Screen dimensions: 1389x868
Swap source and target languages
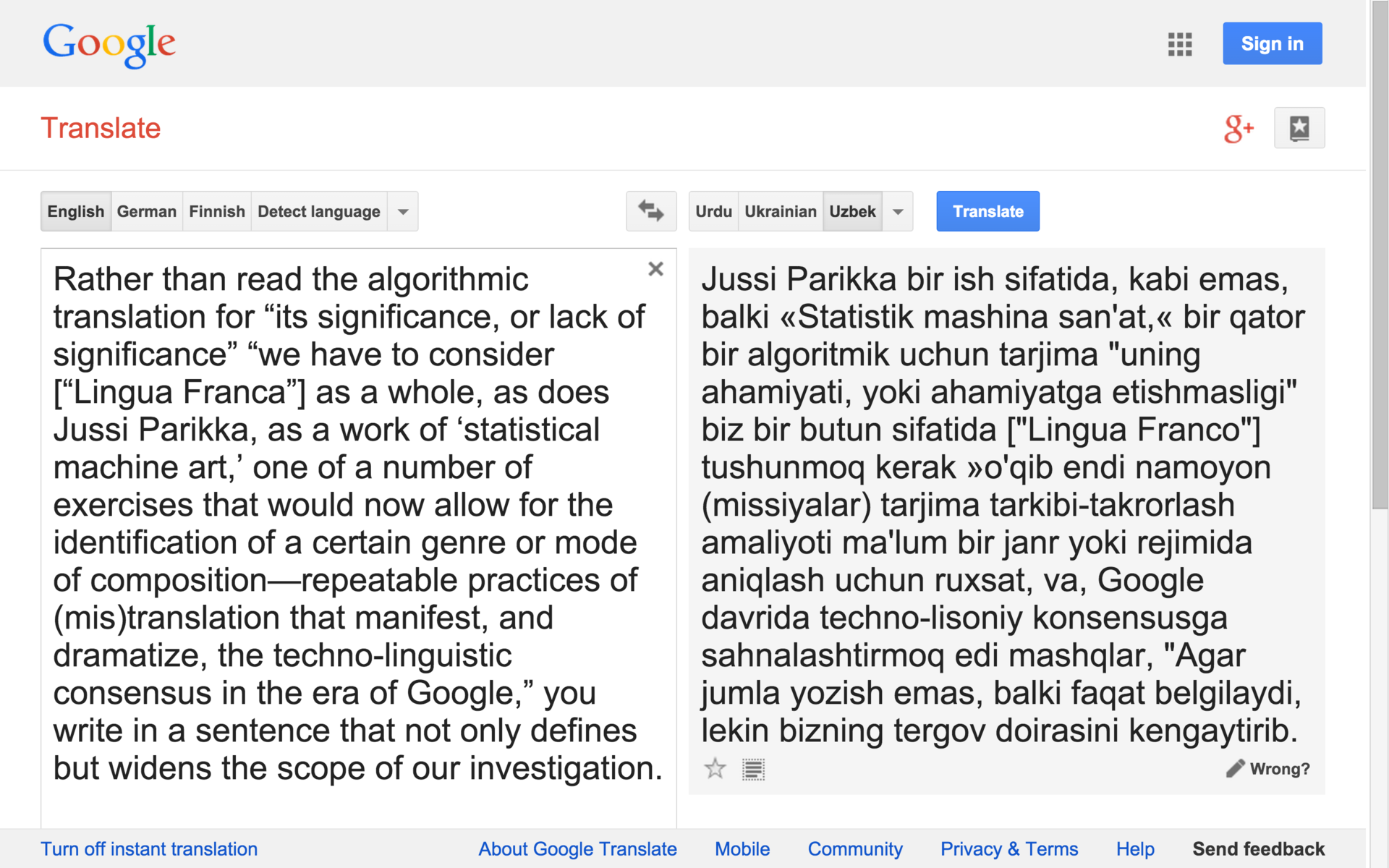coord(650,211)
